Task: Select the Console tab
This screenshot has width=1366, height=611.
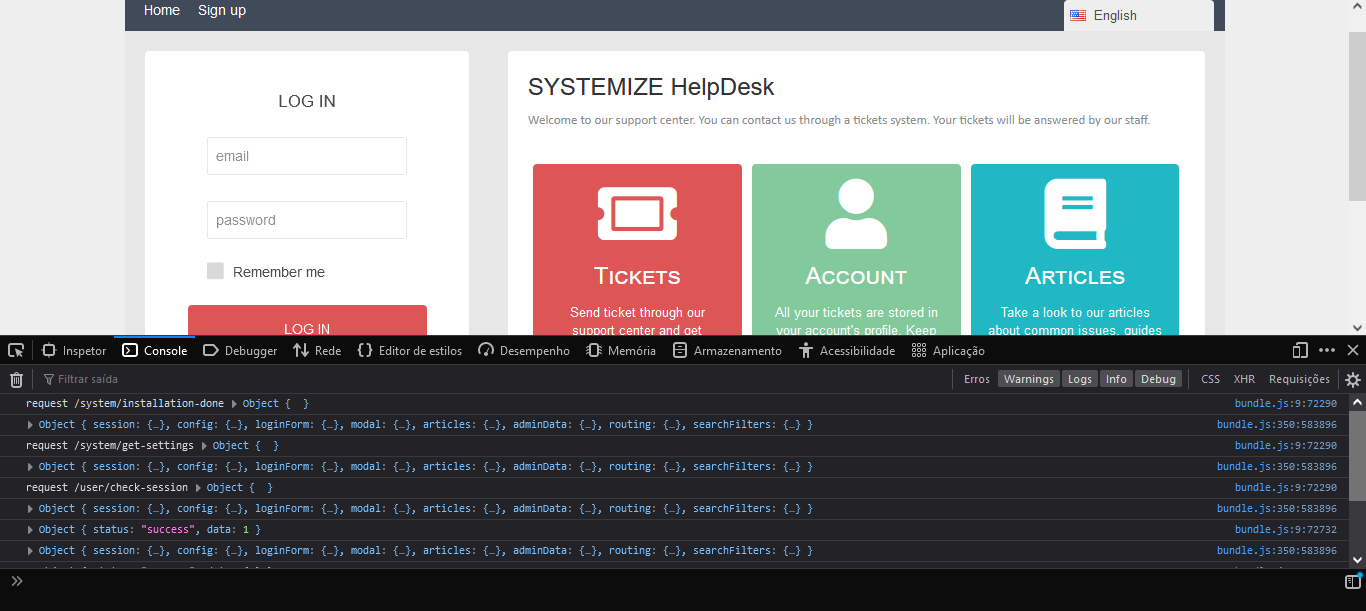Action: [x=155, y=350]
